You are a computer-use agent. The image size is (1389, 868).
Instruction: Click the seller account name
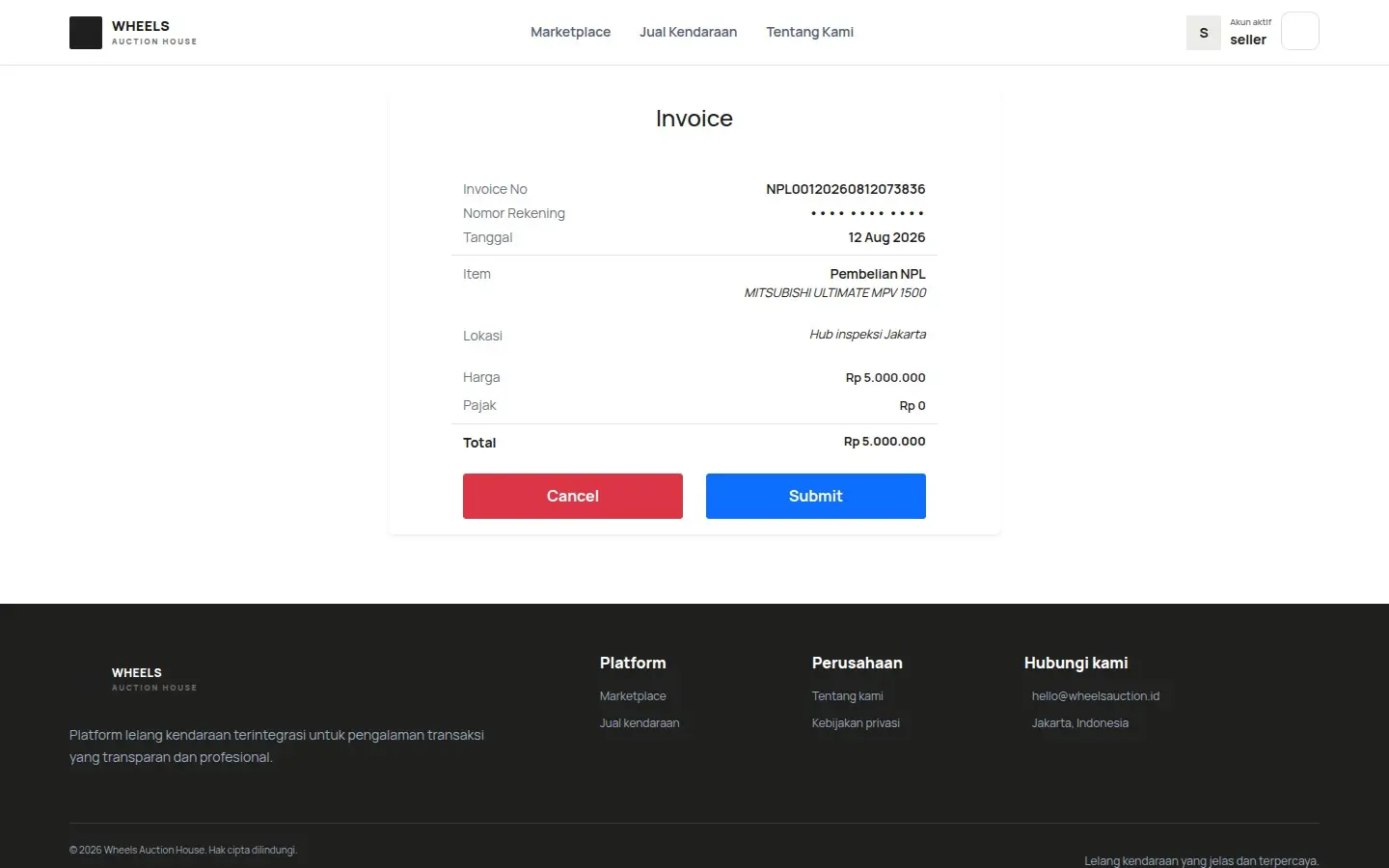point(1248,40)
